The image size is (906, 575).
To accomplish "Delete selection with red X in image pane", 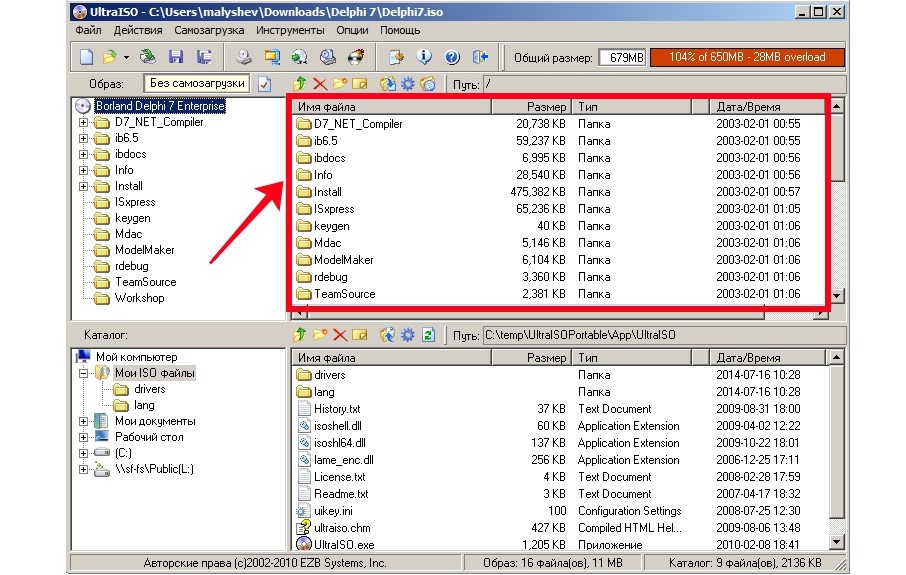I will click(319, 84).
